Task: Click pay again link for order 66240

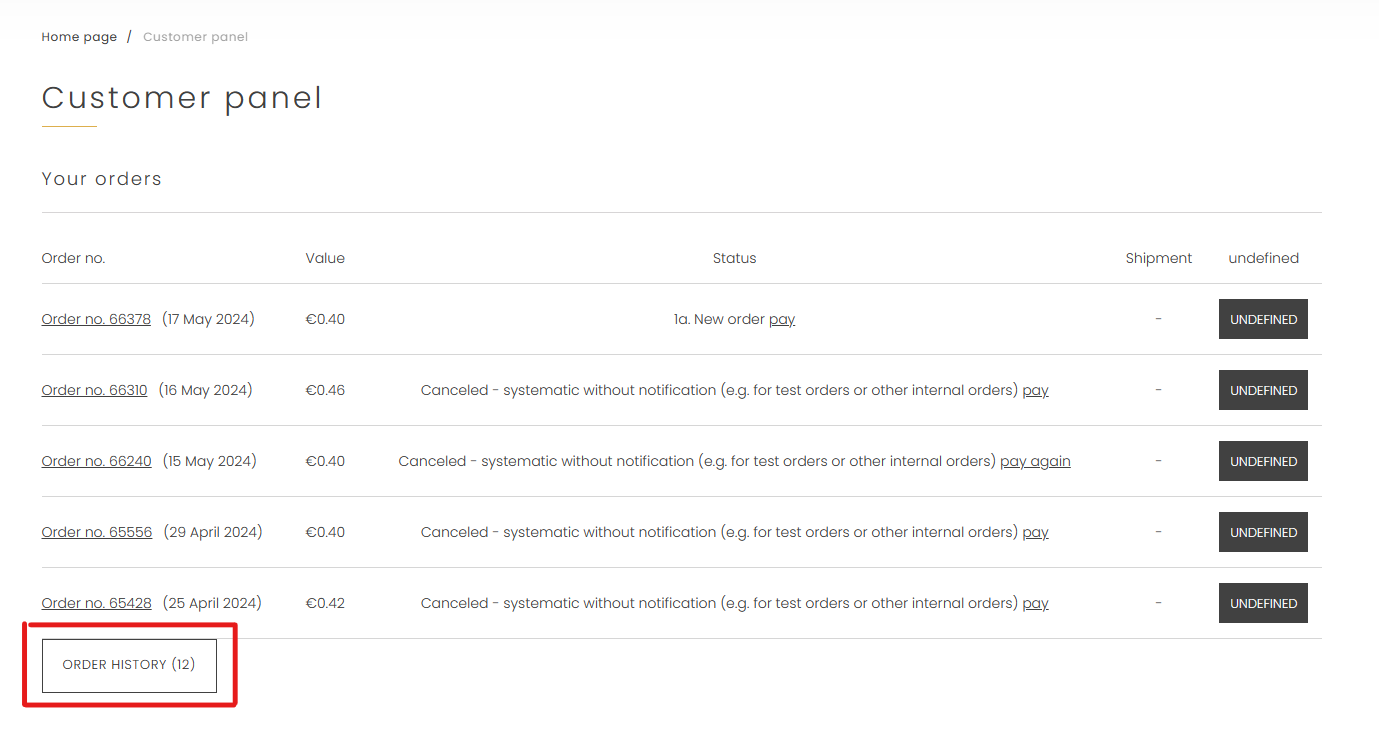Action: click(x=1035, y=461)
